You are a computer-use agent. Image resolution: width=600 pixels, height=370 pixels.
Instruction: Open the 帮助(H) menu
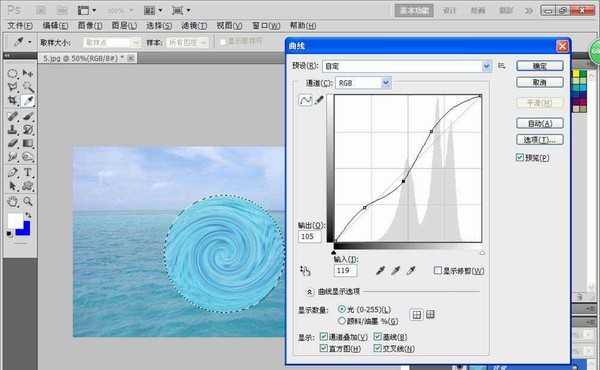(x=303, y=26)
